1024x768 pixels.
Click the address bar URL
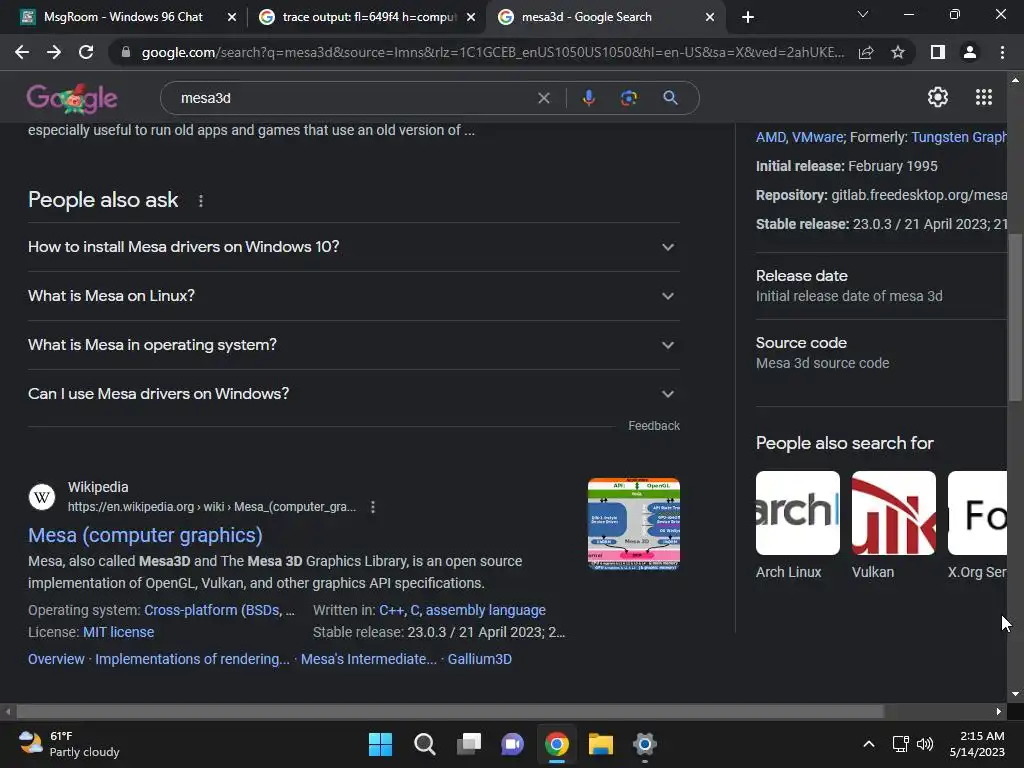coord(492,52)
